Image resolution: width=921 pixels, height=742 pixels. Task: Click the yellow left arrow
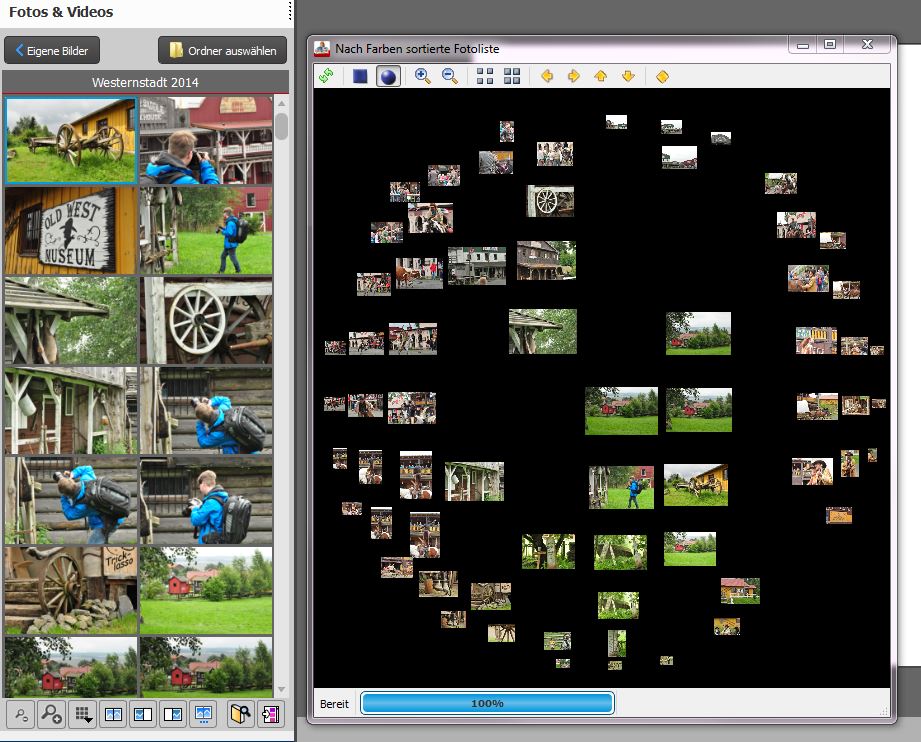pos(546,76)
